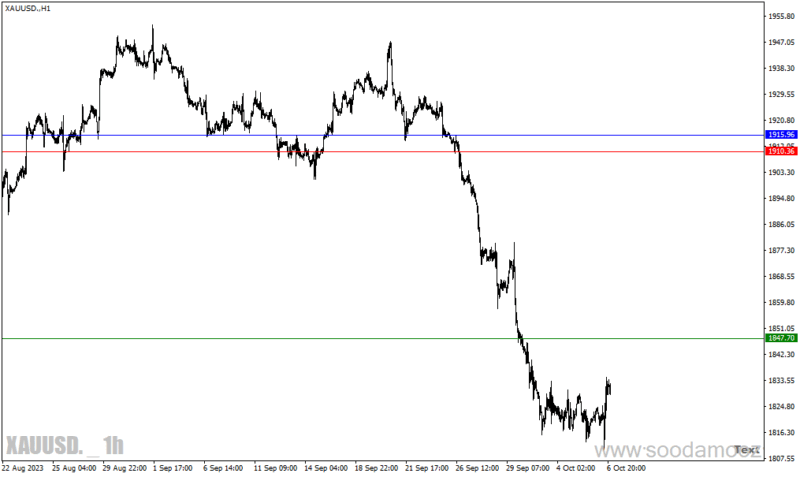The height and width of the screenshot is (477, 800).
Task: Click the 1955.80 price axis label
Action: (x=782, y=16)
